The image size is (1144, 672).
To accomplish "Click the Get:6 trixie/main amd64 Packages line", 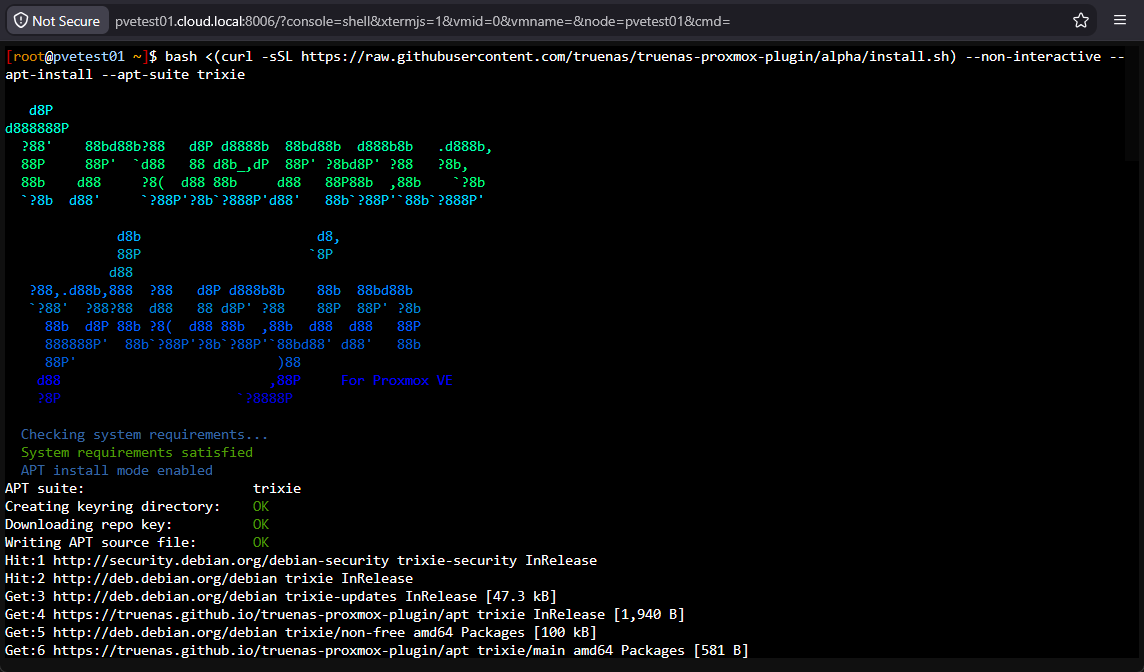I will (x=377, y=650).
